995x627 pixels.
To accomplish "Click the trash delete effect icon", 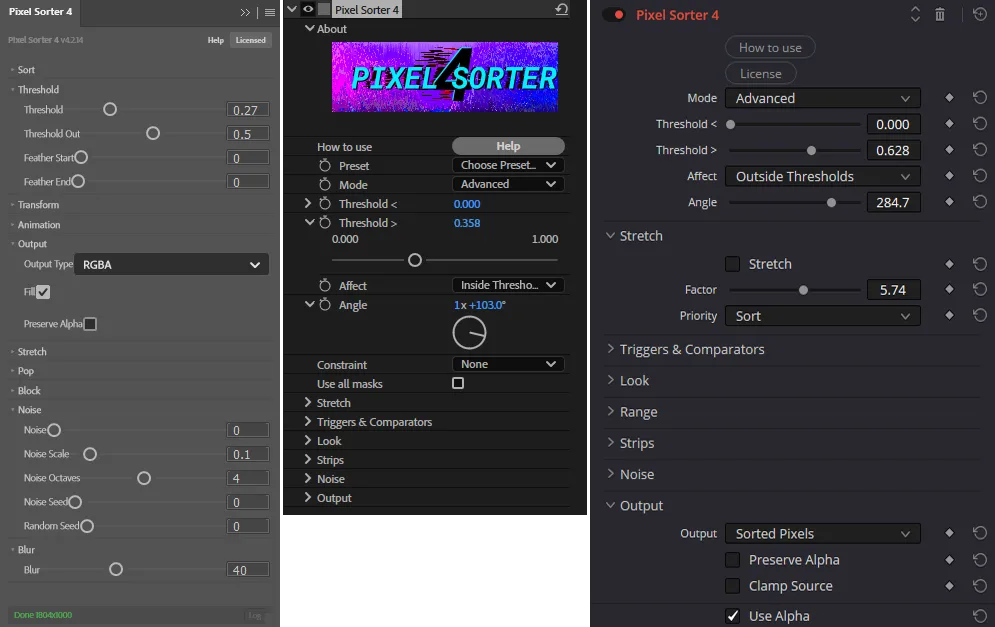I will 940,14.
